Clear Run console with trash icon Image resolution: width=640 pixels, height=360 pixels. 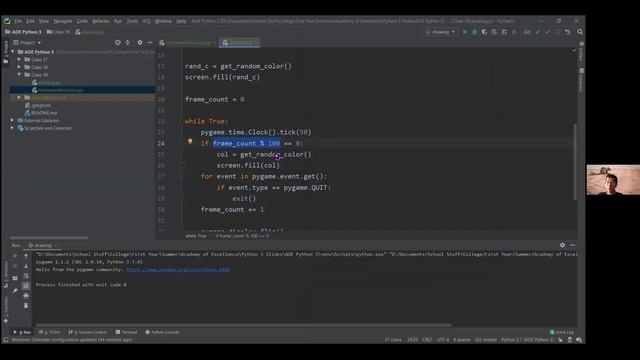tap(26, 305)
